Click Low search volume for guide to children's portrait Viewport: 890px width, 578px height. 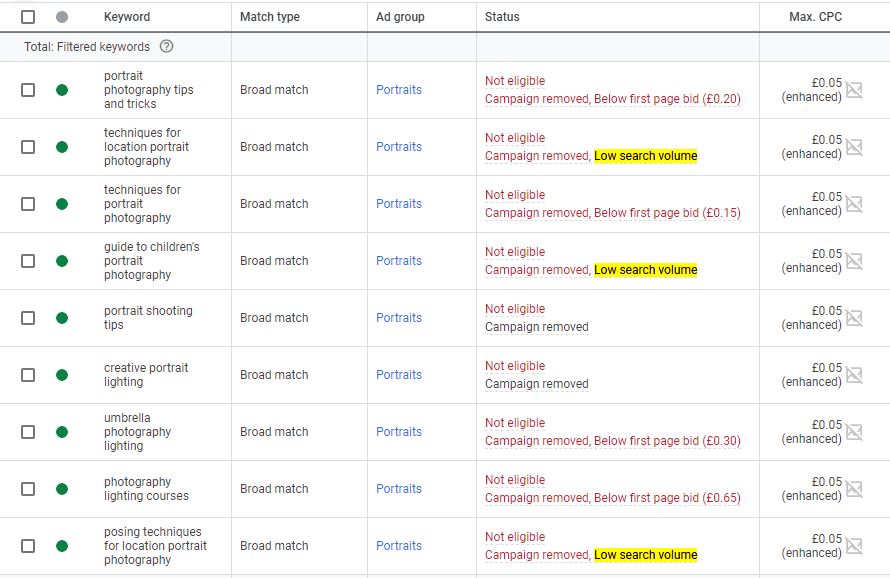(x=645, y=270)
